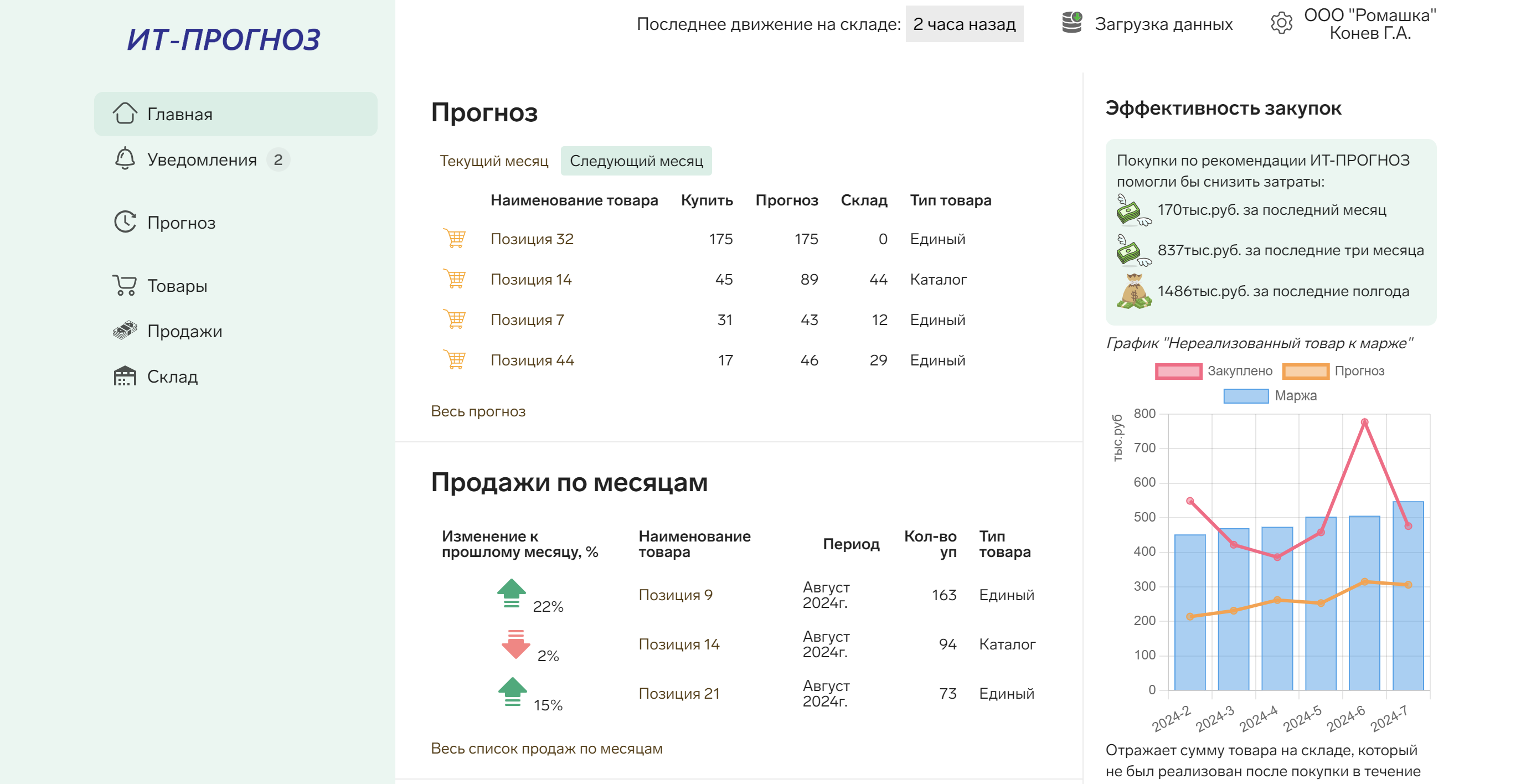Open the Позиция 7 forecast link

(527, 319)
